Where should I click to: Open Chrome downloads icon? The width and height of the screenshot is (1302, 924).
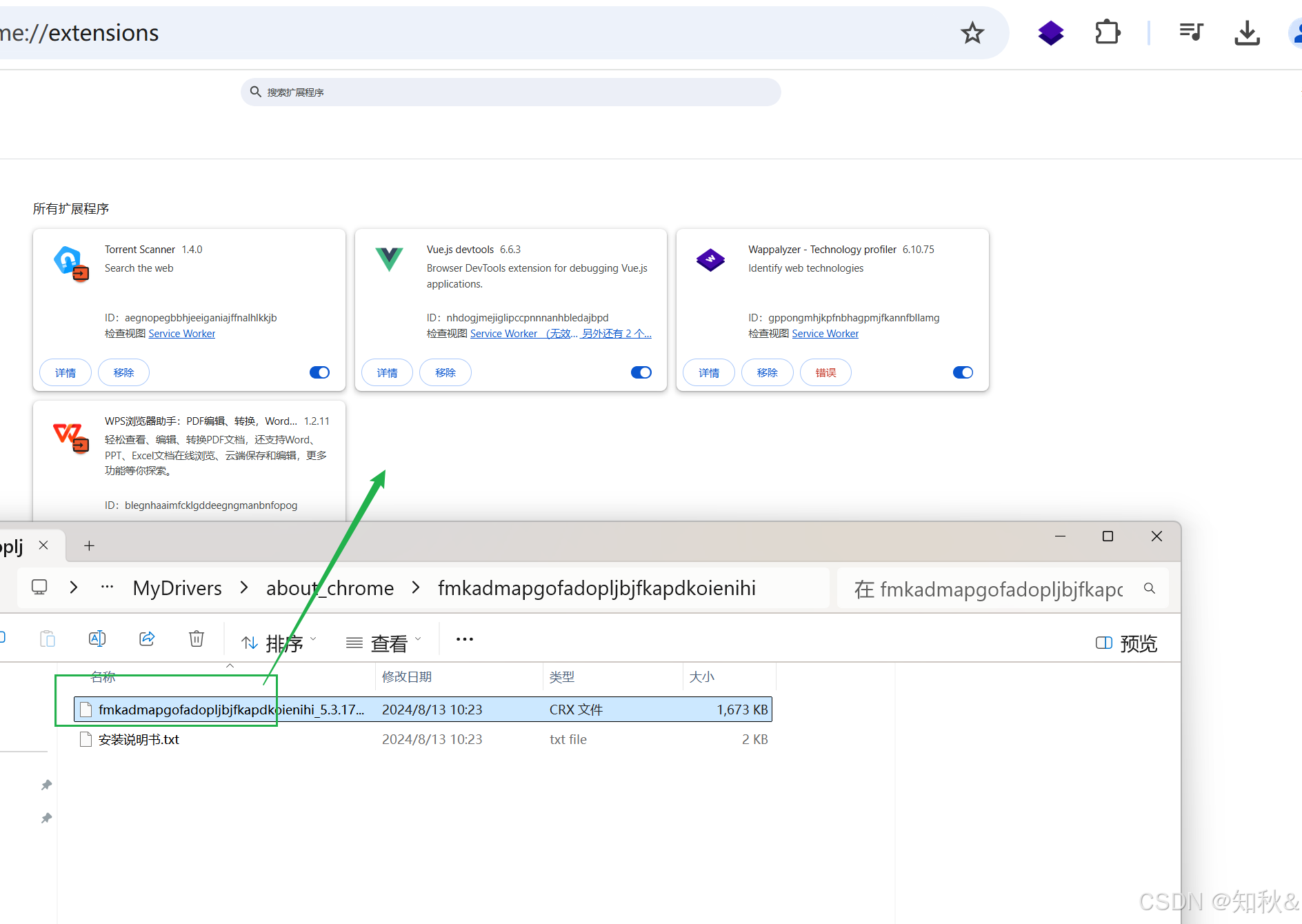point(1247,32)
